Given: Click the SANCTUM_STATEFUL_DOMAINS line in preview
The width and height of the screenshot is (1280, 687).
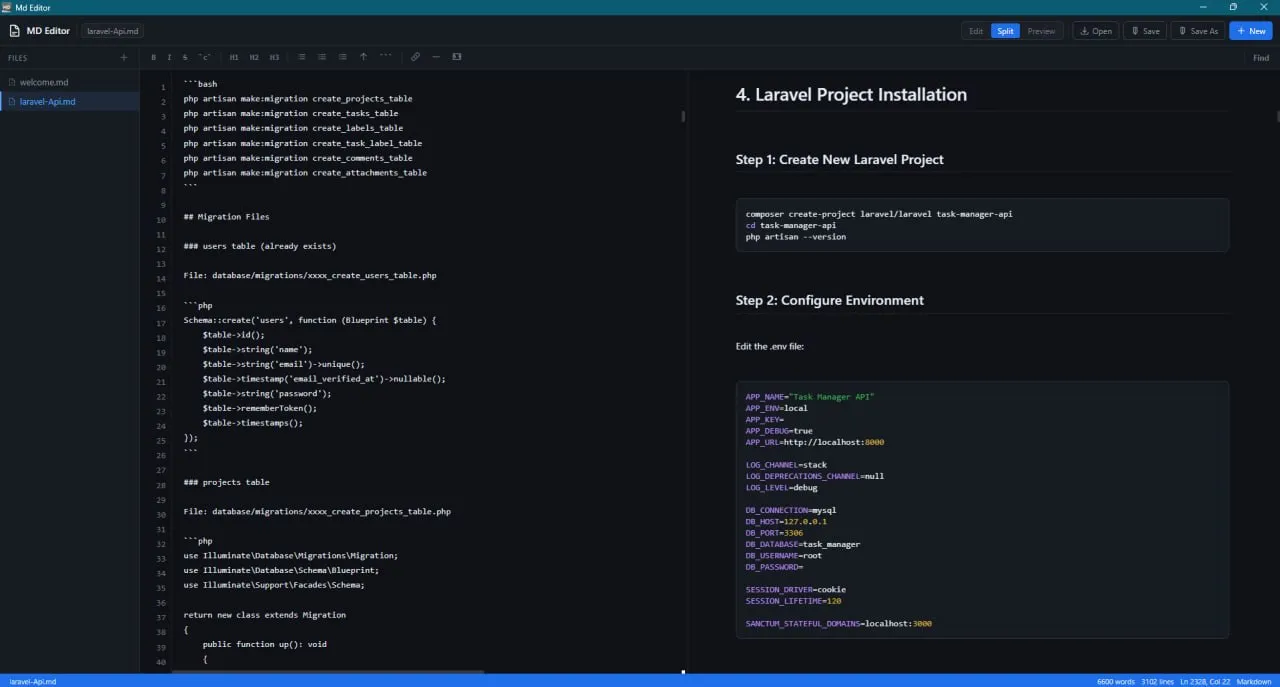Looking at the screenshot, I should click(838, 623).
